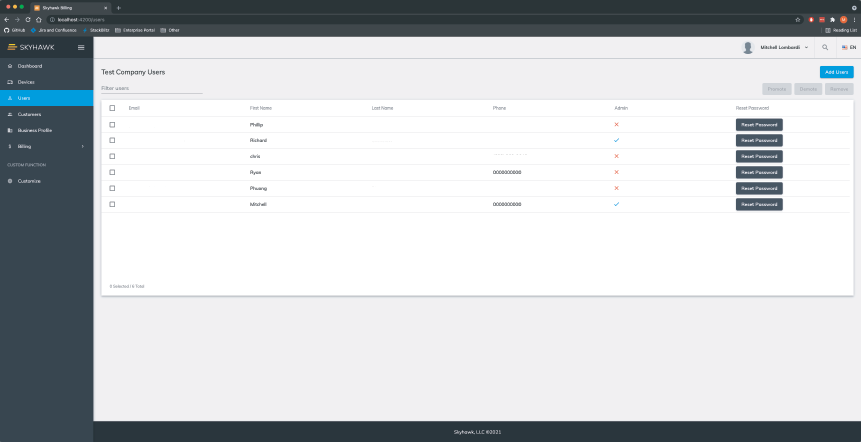Click the browser reload icon
The width and height of the screenshot is (861, 442).
point(28,19)
